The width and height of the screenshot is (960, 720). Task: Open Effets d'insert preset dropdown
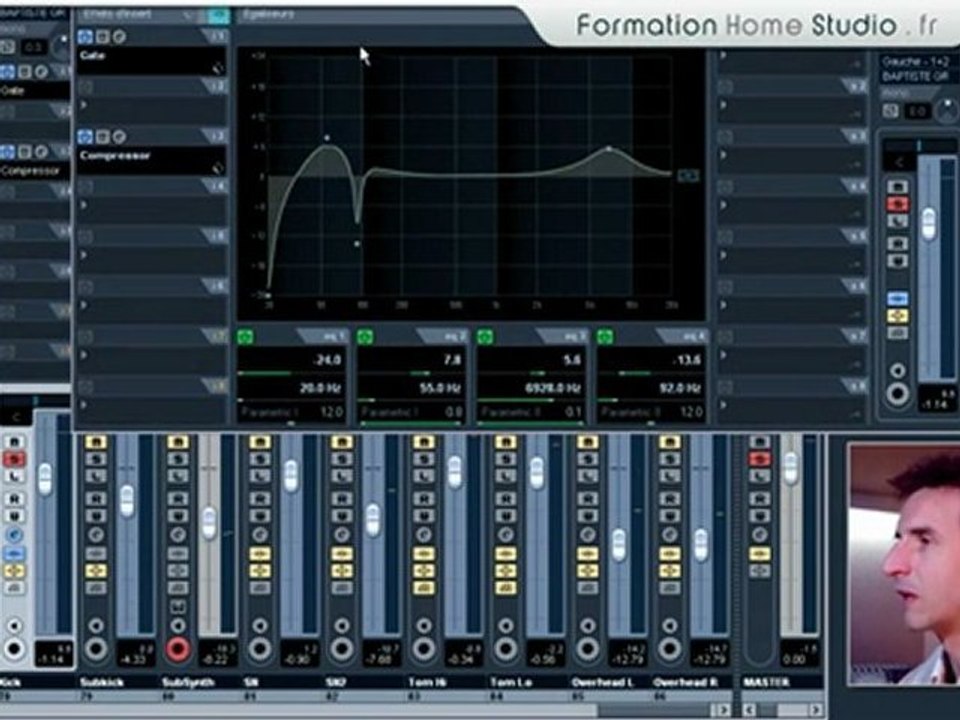(x=188, y=15)
